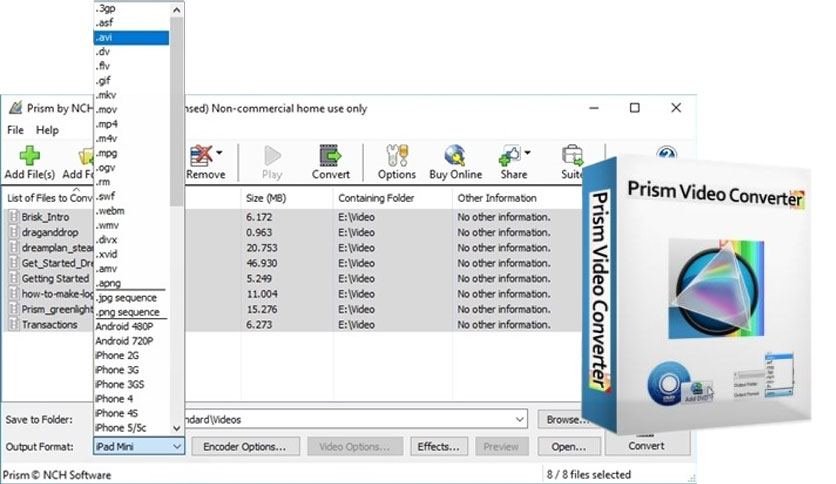Expand the Save to Folder dropdown
Screen dimensions: 836x484
[519, 420]
